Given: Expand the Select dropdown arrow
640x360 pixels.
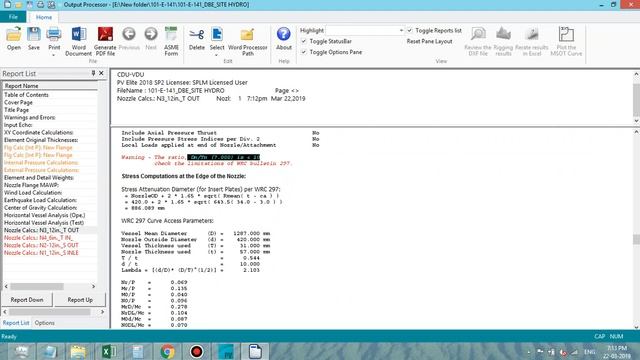Looking at the screenshot, I should pos(217,55).
